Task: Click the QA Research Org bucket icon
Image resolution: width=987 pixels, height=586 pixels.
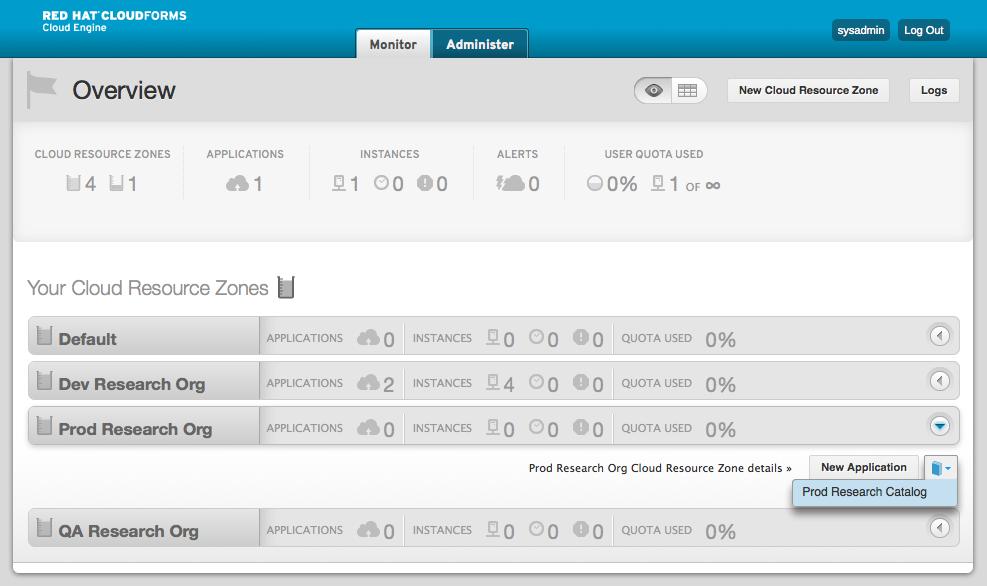Action: point(44,528)
